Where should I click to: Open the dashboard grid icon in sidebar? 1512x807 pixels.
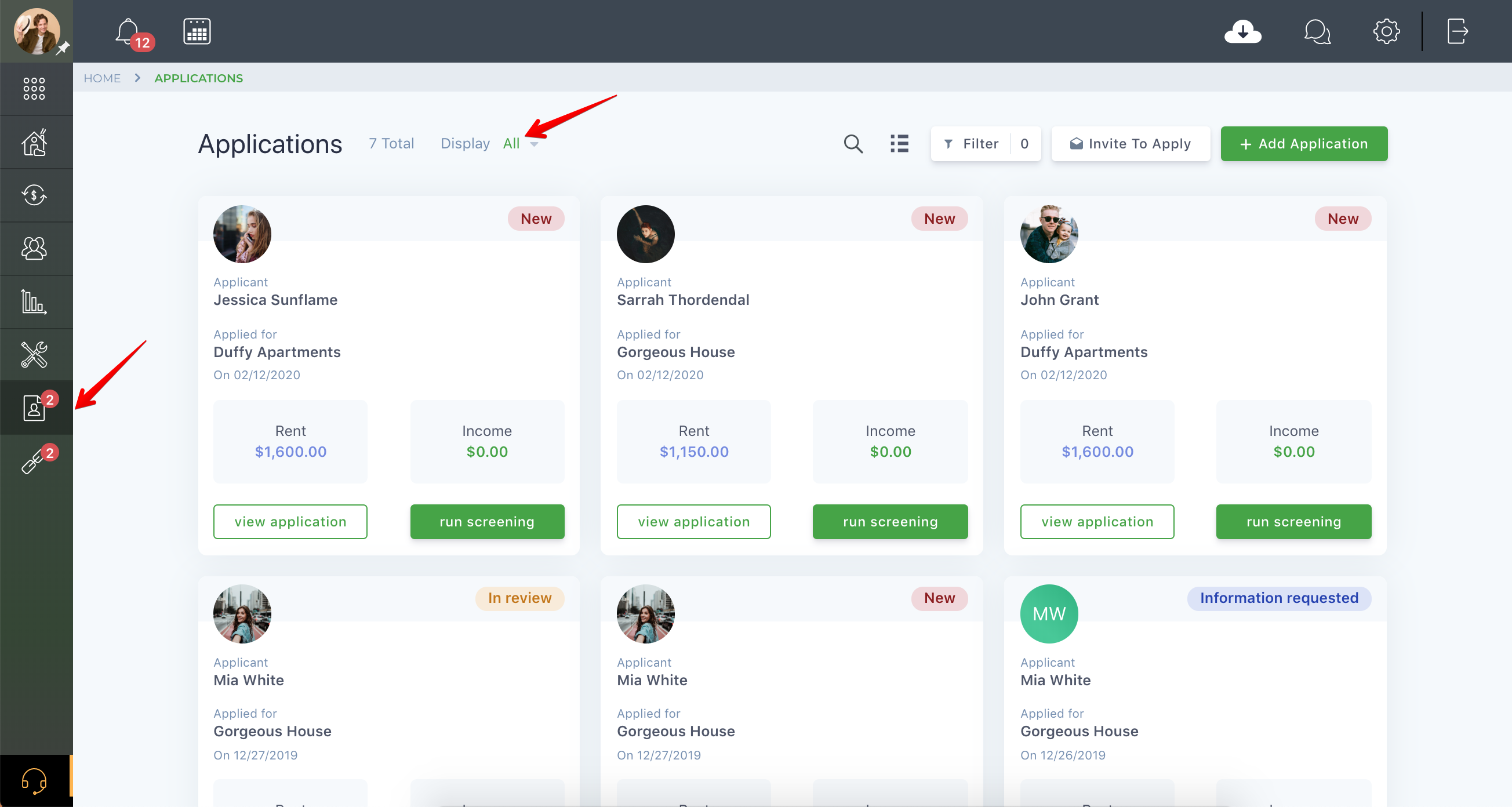[34, 89]
